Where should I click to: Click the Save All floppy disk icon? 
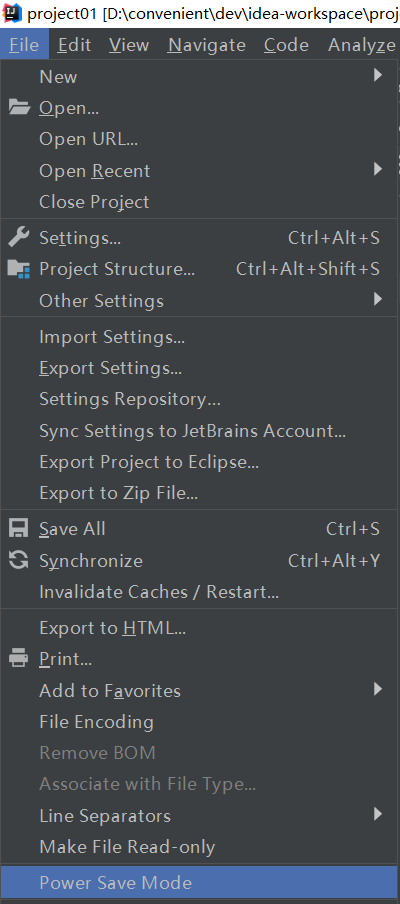18,529
